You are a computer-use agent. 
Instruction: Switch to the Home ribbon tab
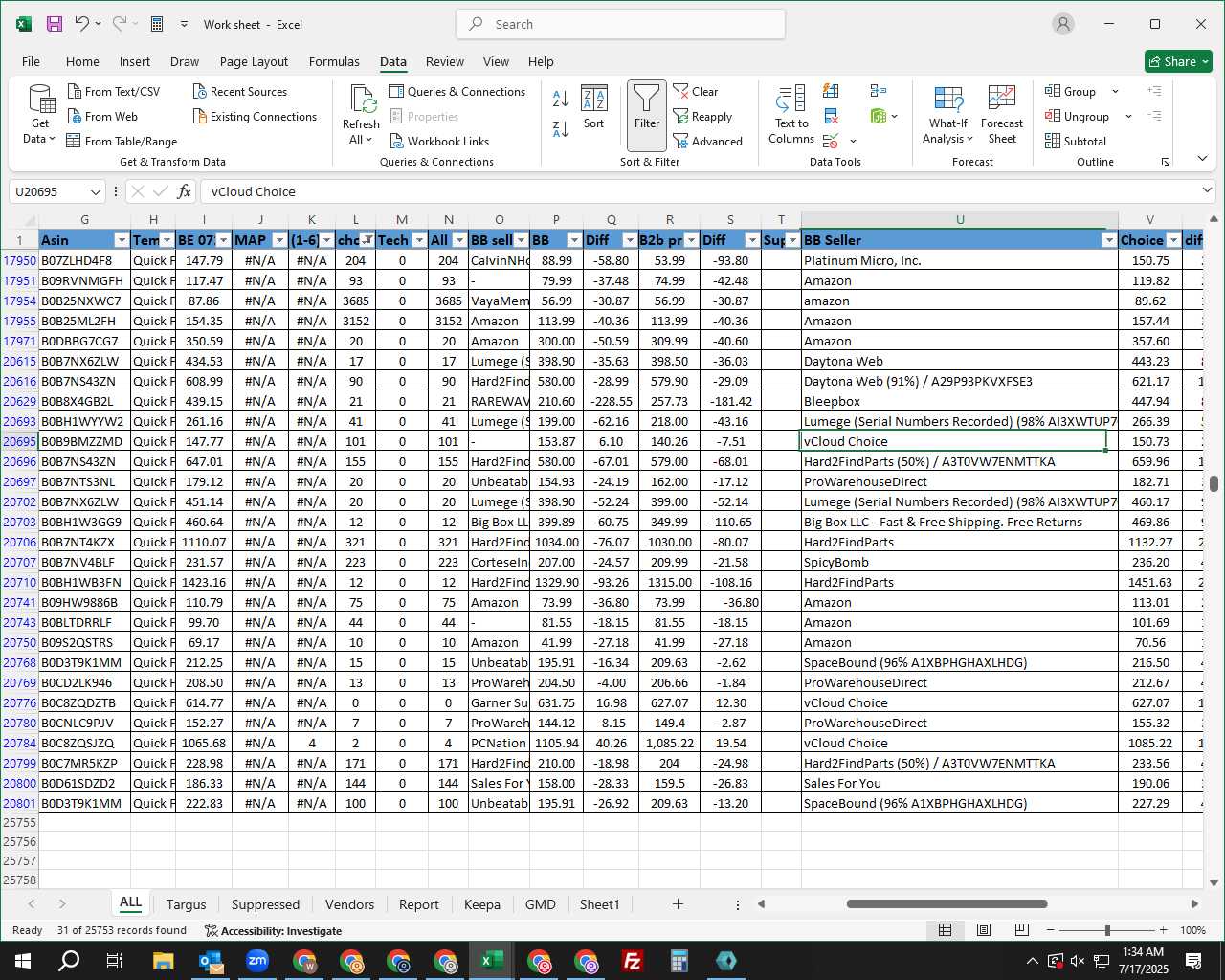[82, 61]
